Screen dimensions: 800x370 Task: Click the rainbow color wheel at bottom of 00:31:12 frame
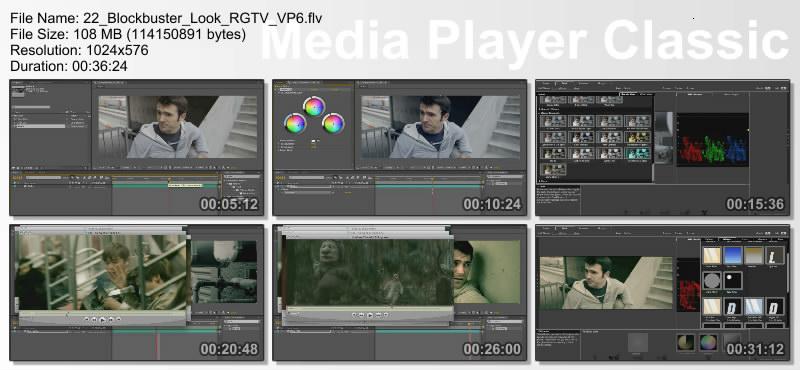click(708, 342)
